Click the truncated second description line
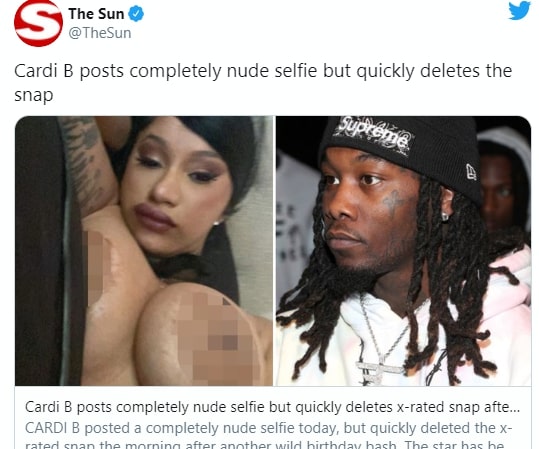The image size is (539, 449). point(265,444)
